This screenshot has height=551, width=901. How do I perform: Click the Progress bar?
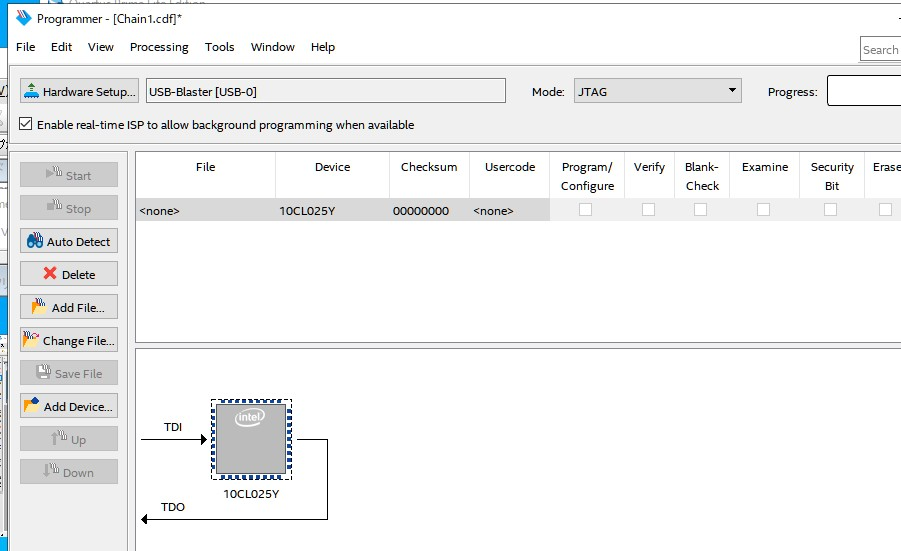pyautogui.click(x=864, y=91)
